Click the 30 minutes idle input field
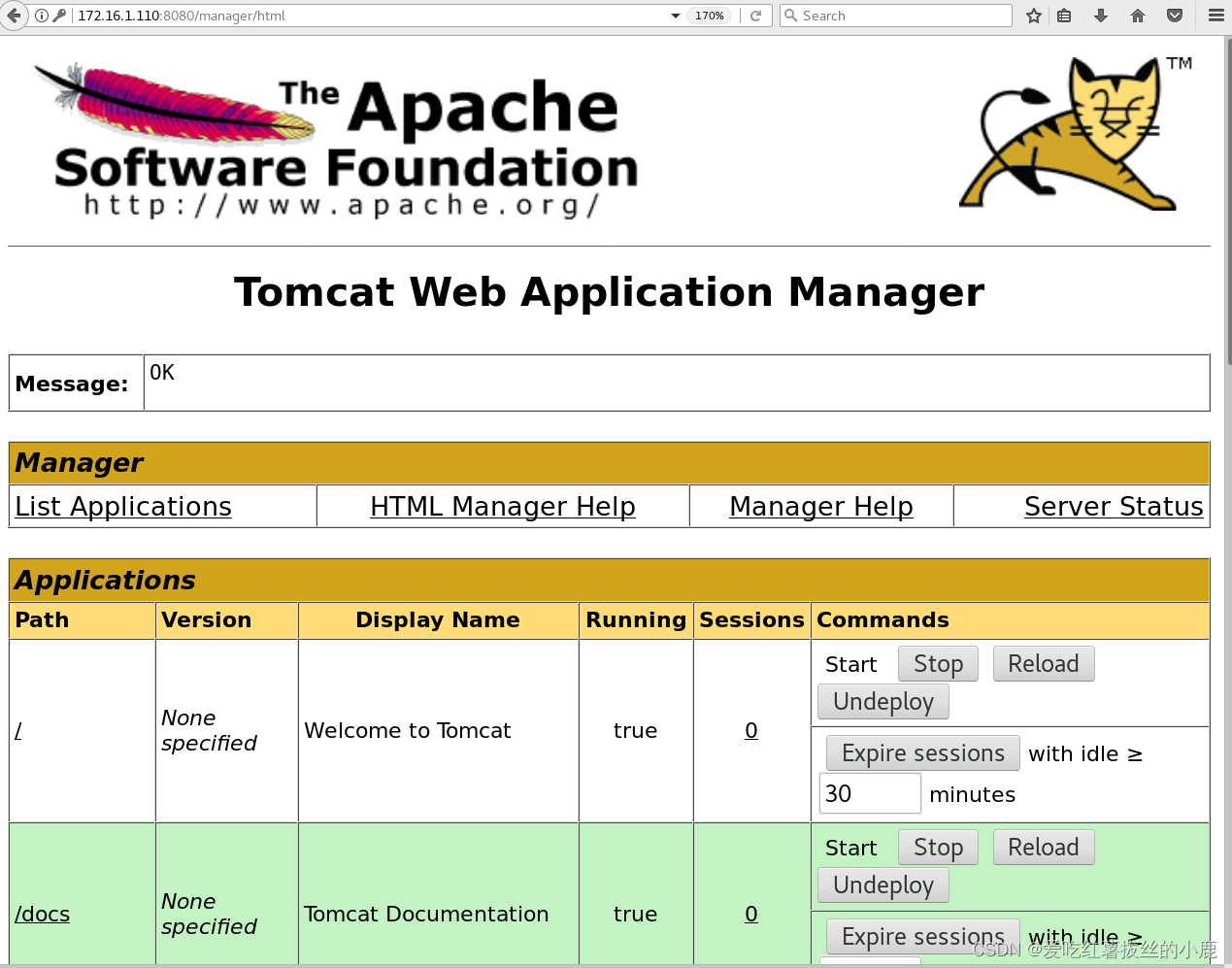Viewport: 1232px width, 968px height. 869,793
